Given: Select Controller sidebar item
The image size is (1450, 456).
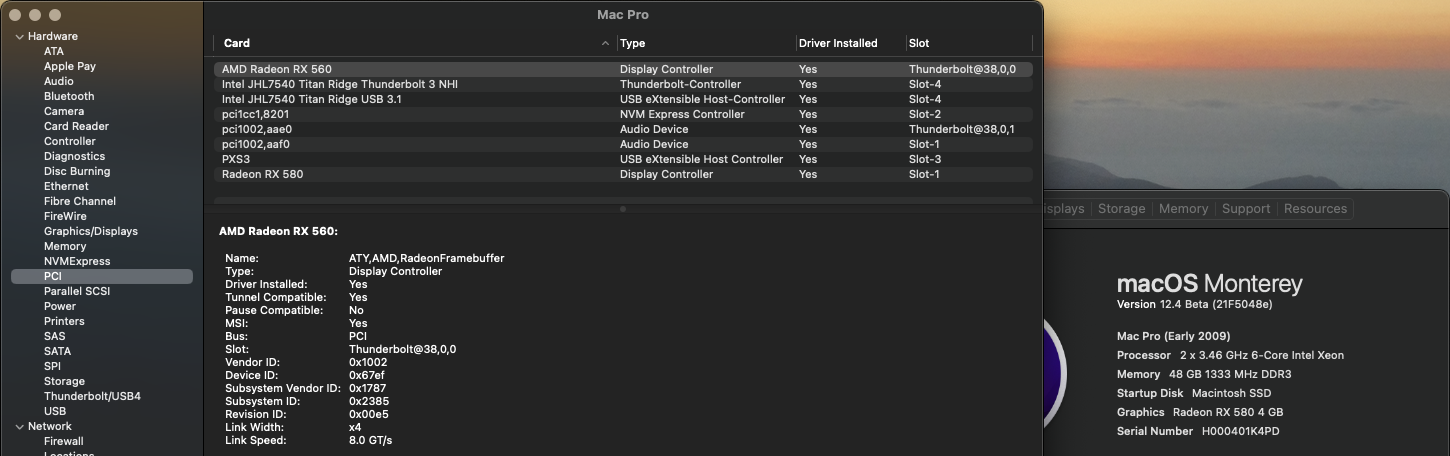Looking at the screenshot, I should pyautogui.click(x=70, y=141).
